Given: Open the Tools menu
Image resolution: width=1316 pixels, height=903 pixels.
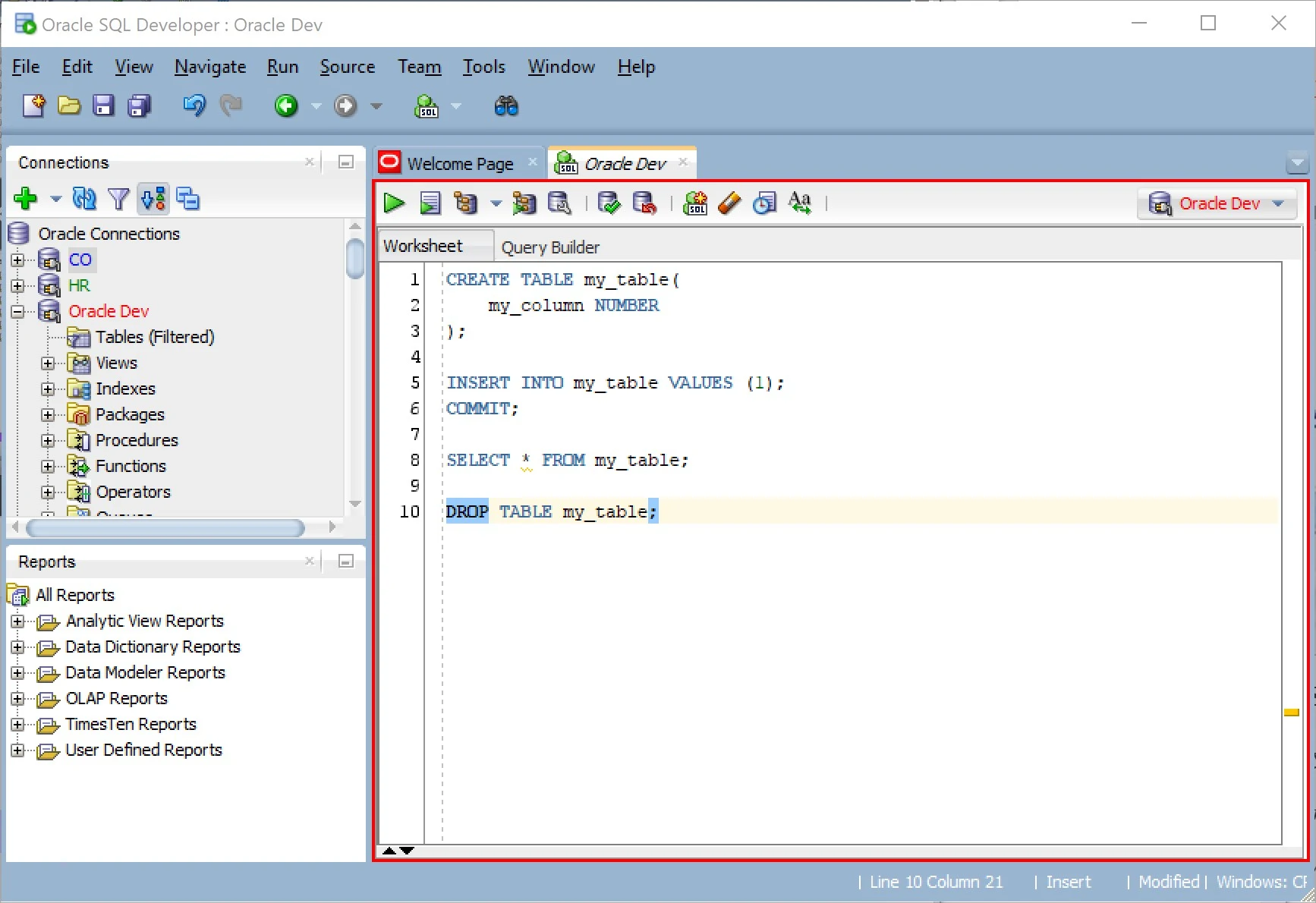Looking at the screenshot, I should pyautogui.click(x=484, y=67).
